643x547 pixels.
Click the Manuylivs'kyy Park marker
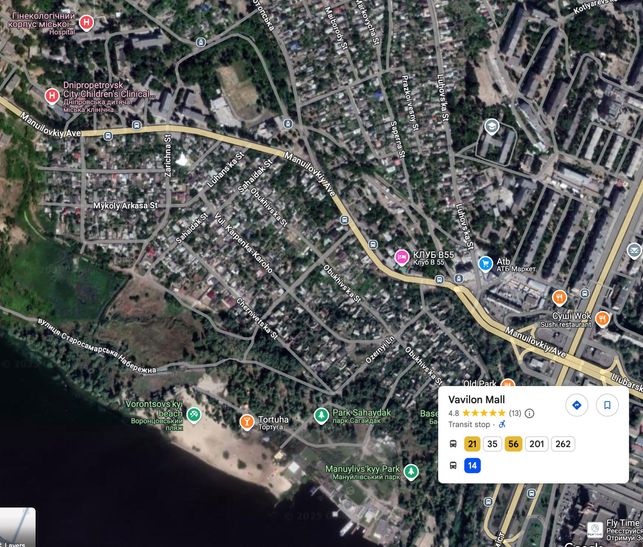click(411, 472)
